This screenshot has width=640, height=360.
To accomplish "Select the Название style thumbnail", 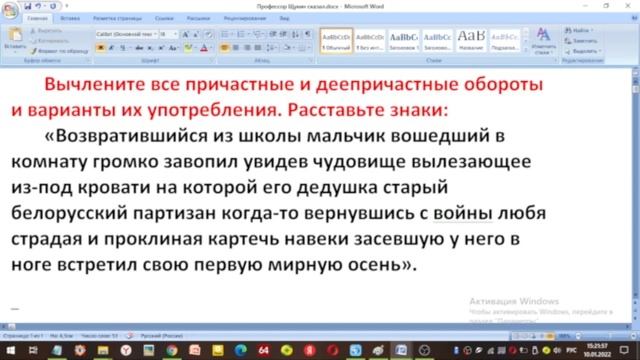I will click(471, 40).
